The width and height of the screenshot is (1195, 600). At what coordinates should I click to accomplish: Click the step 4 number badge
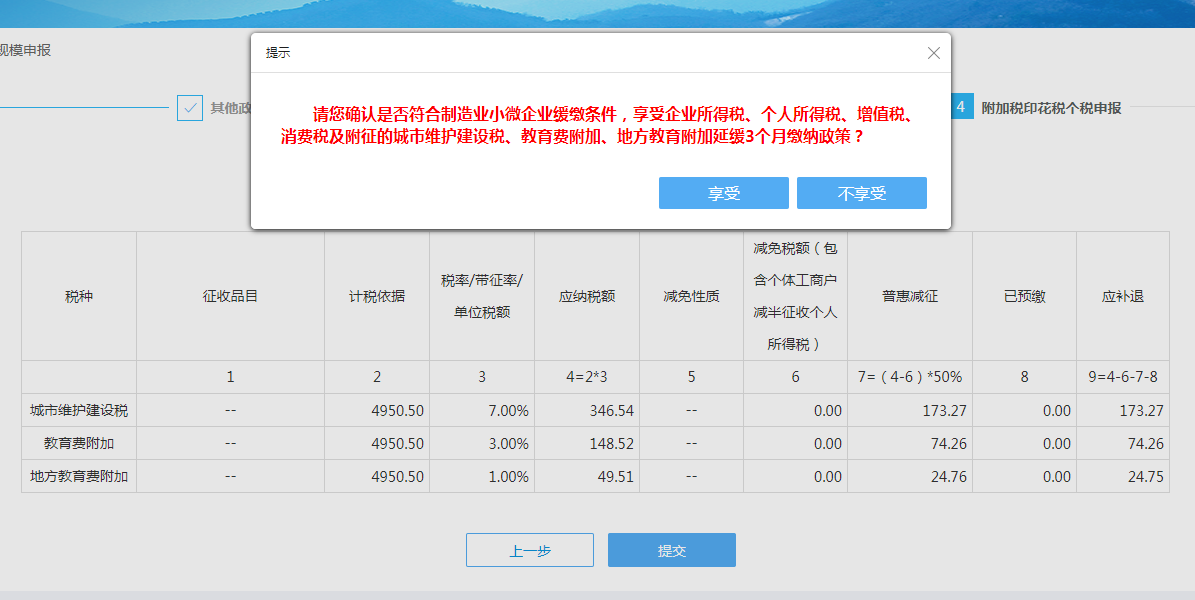coord(961,108)
